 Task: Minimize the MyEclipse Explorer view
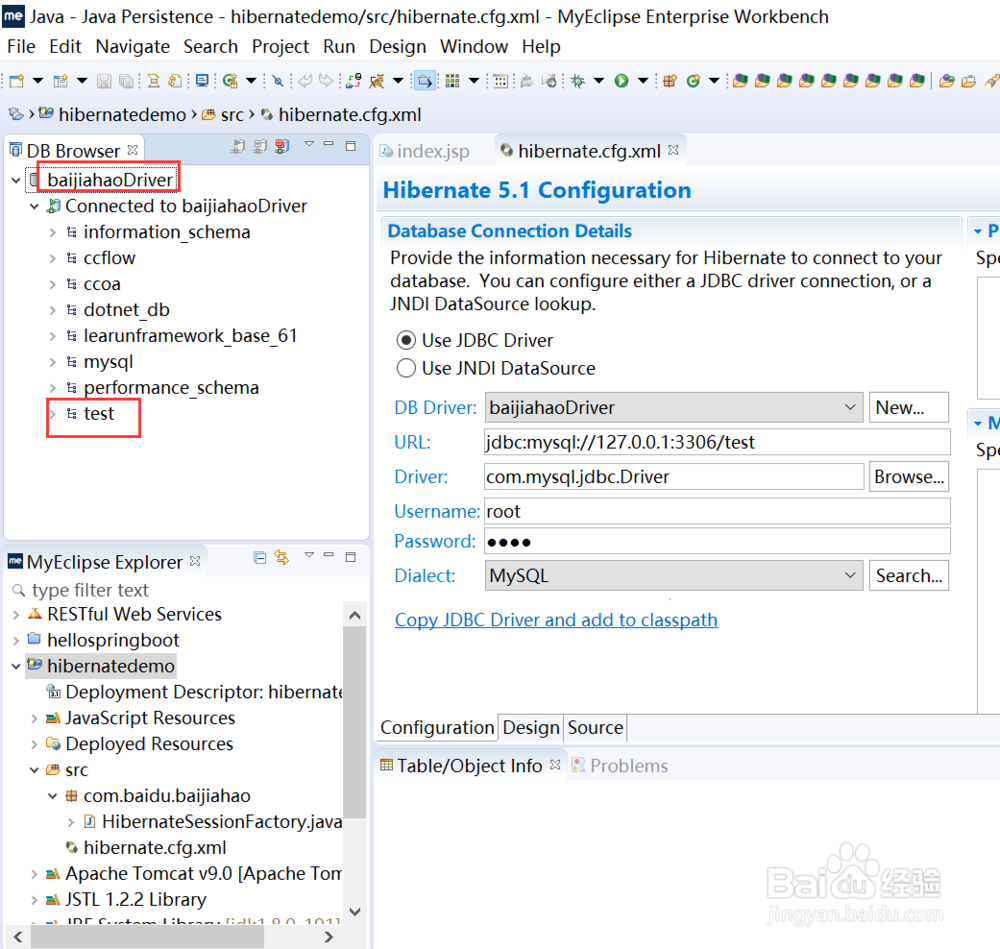click(328, 555)
